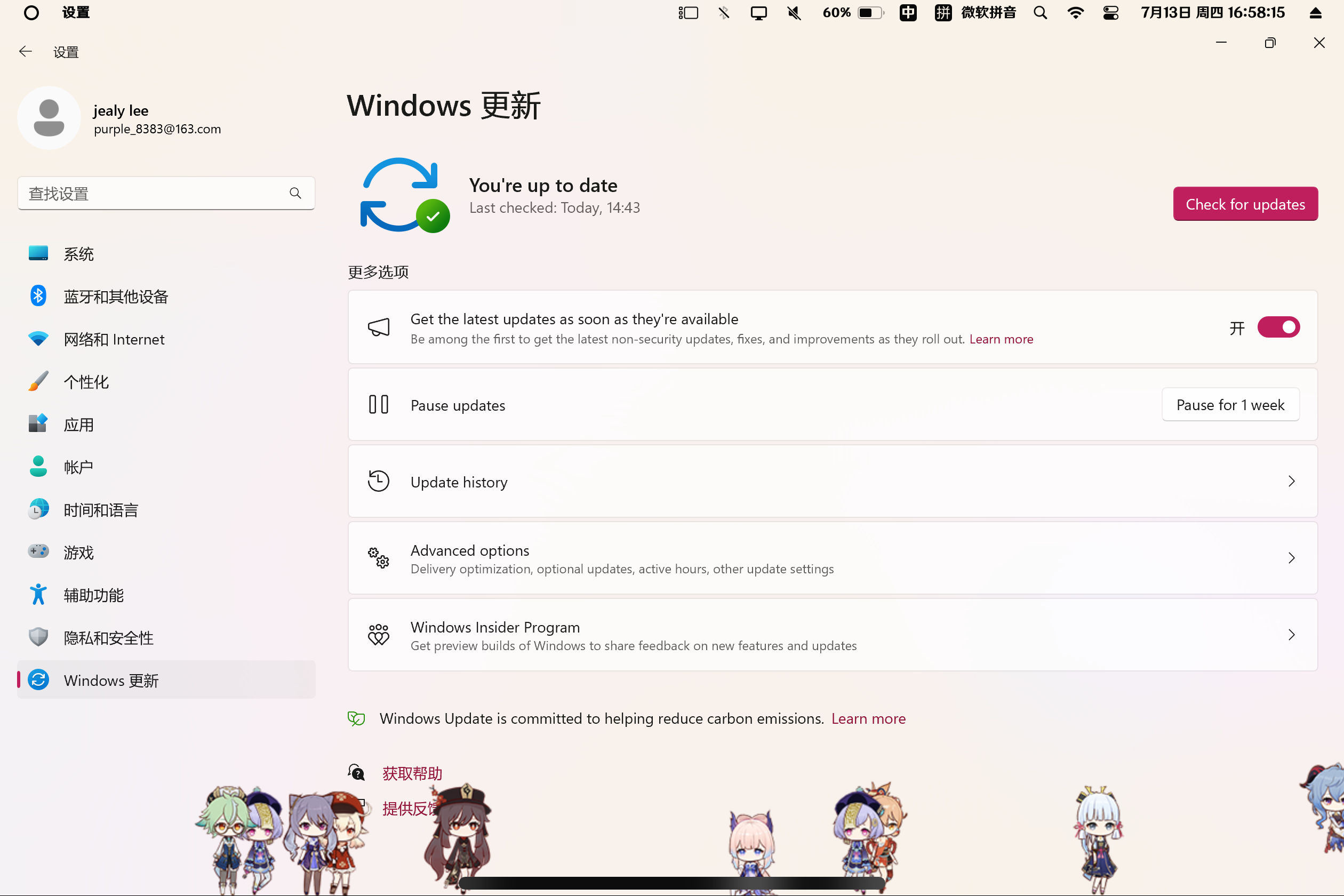The width and height of the screenshot is (1344, 896).
Task: Open 时间和语言 settings in the sidebar
Action: [166, 510]
